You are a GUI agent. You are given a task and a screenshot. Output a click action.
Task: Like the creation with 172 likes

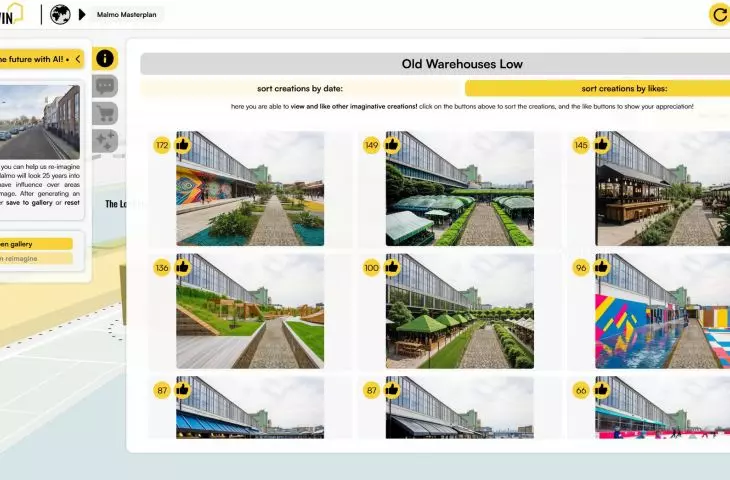point(182,145)
